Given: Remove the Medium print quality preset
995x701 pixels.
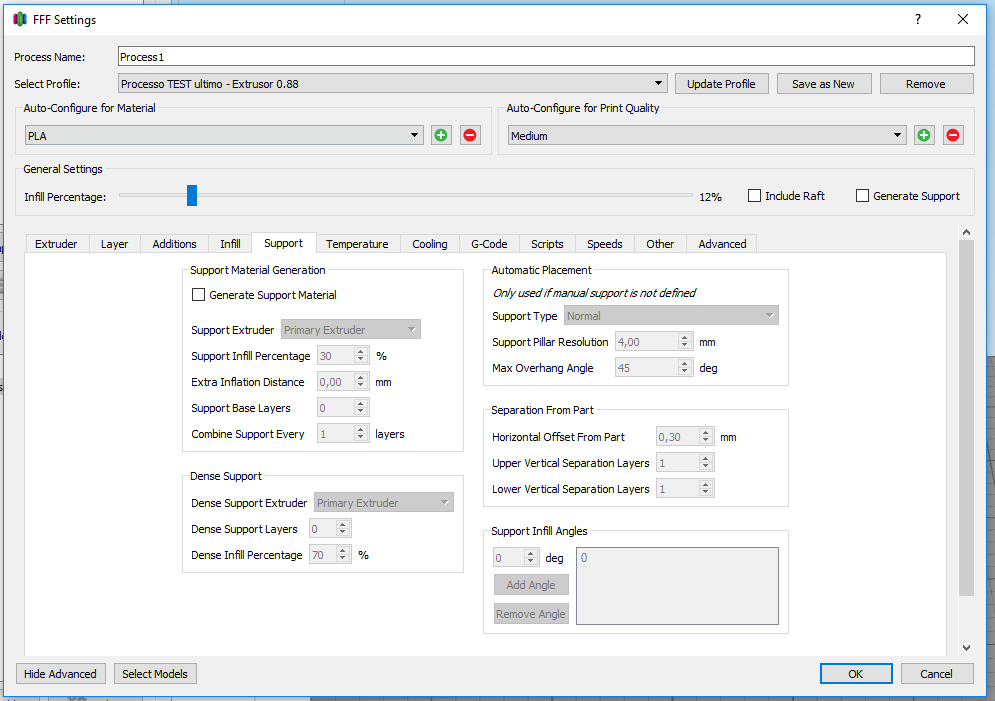Looking at the screenshot, I should [x=953, y=135].
